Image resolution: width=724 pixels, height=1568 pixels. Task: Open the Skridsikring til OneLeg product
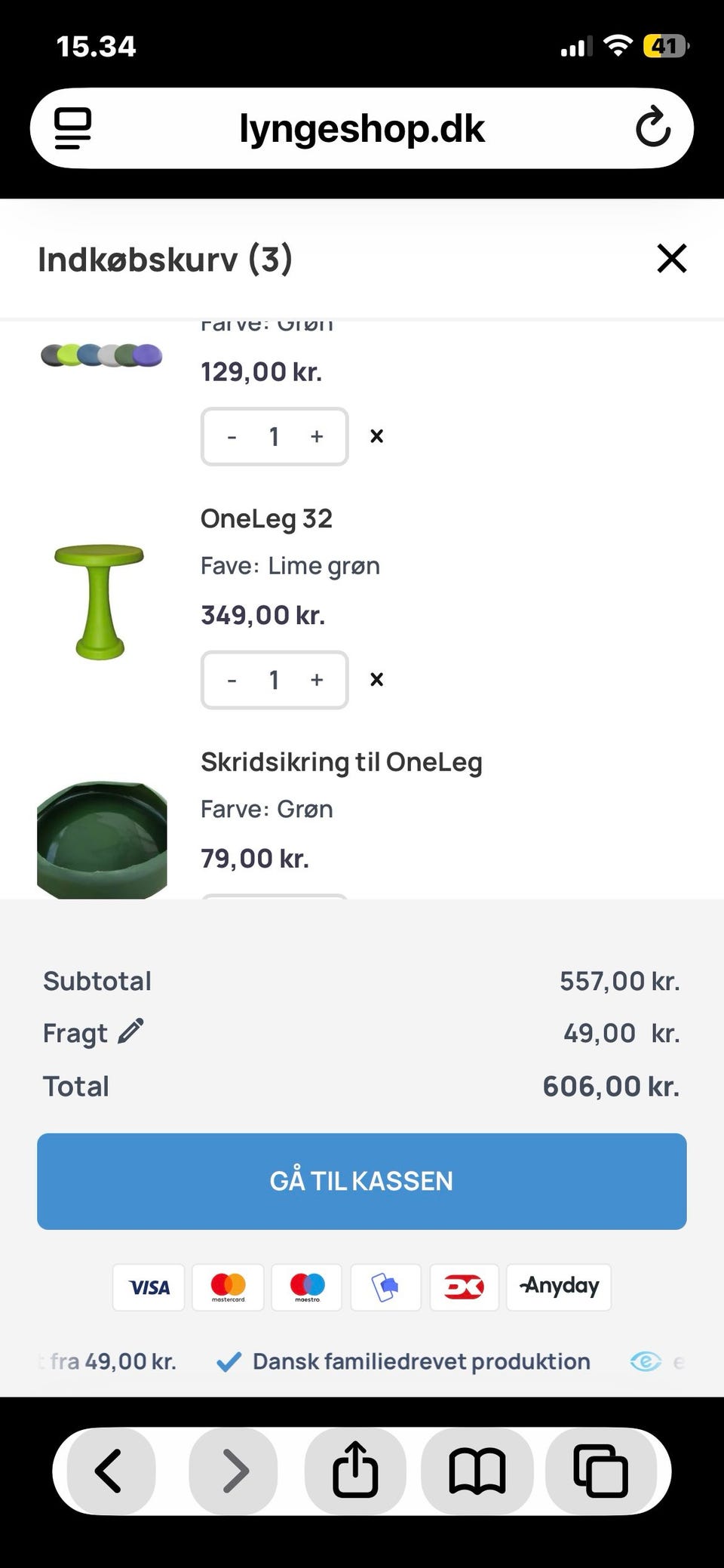click(341, 762)
